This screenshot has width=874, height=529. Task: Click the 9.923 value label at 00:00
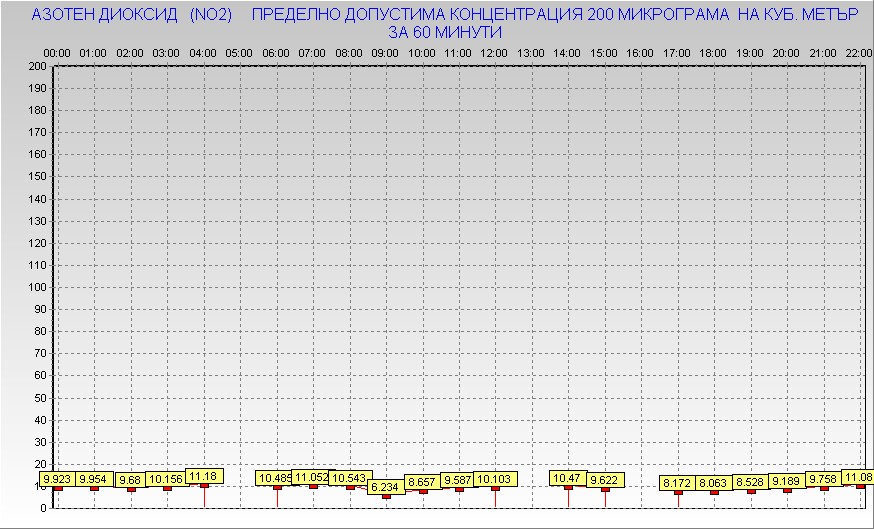pos(58,480)
